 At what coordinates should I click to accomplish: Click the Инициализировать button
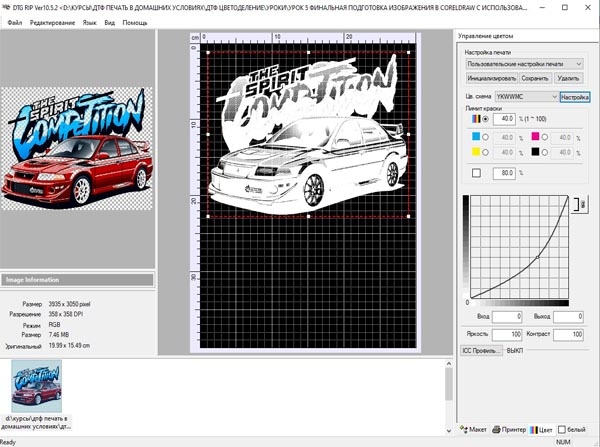[x=492, y=78]
